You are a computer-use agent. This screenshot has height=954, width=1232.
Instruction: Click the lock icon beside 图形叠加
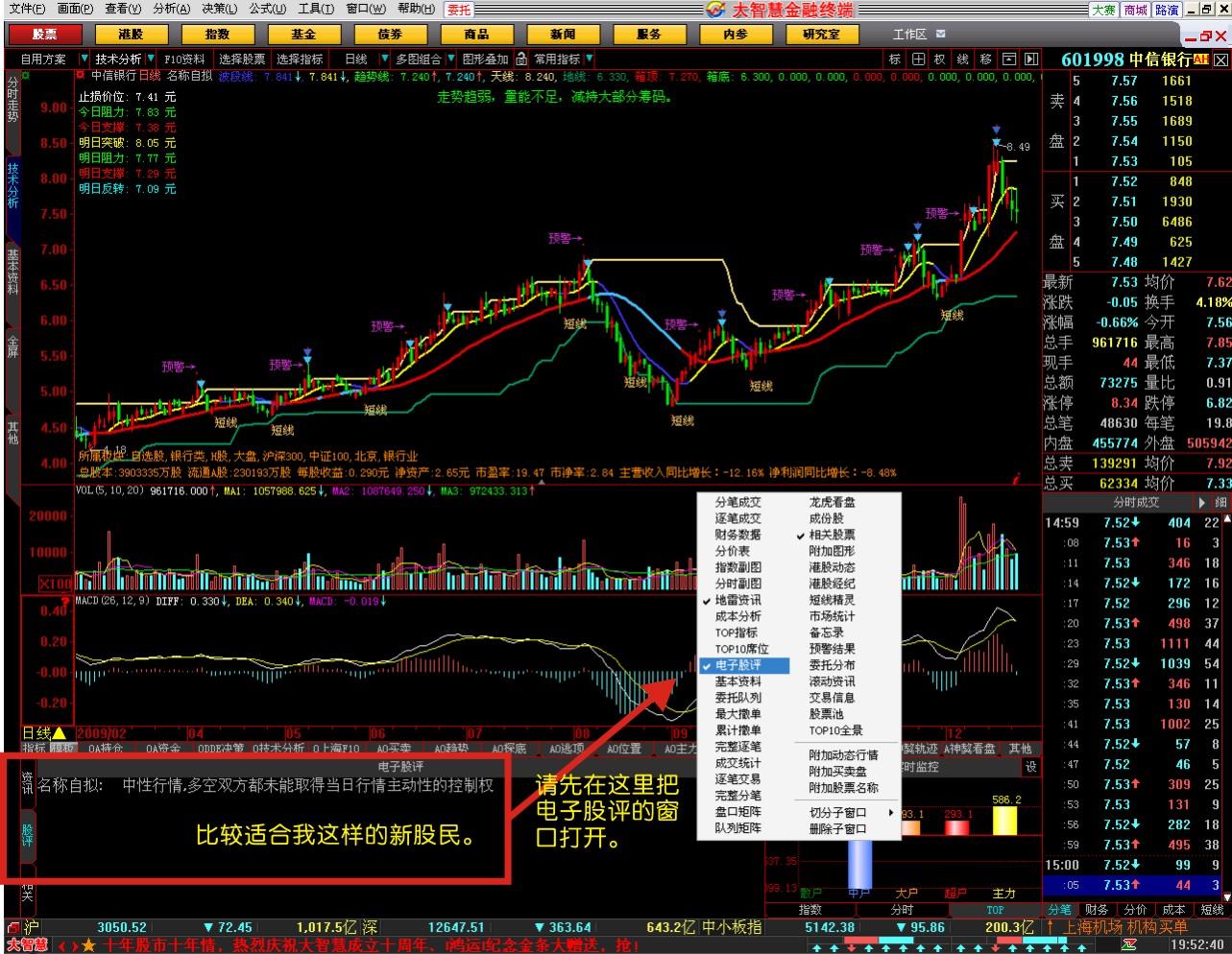[x=521, y=59]
